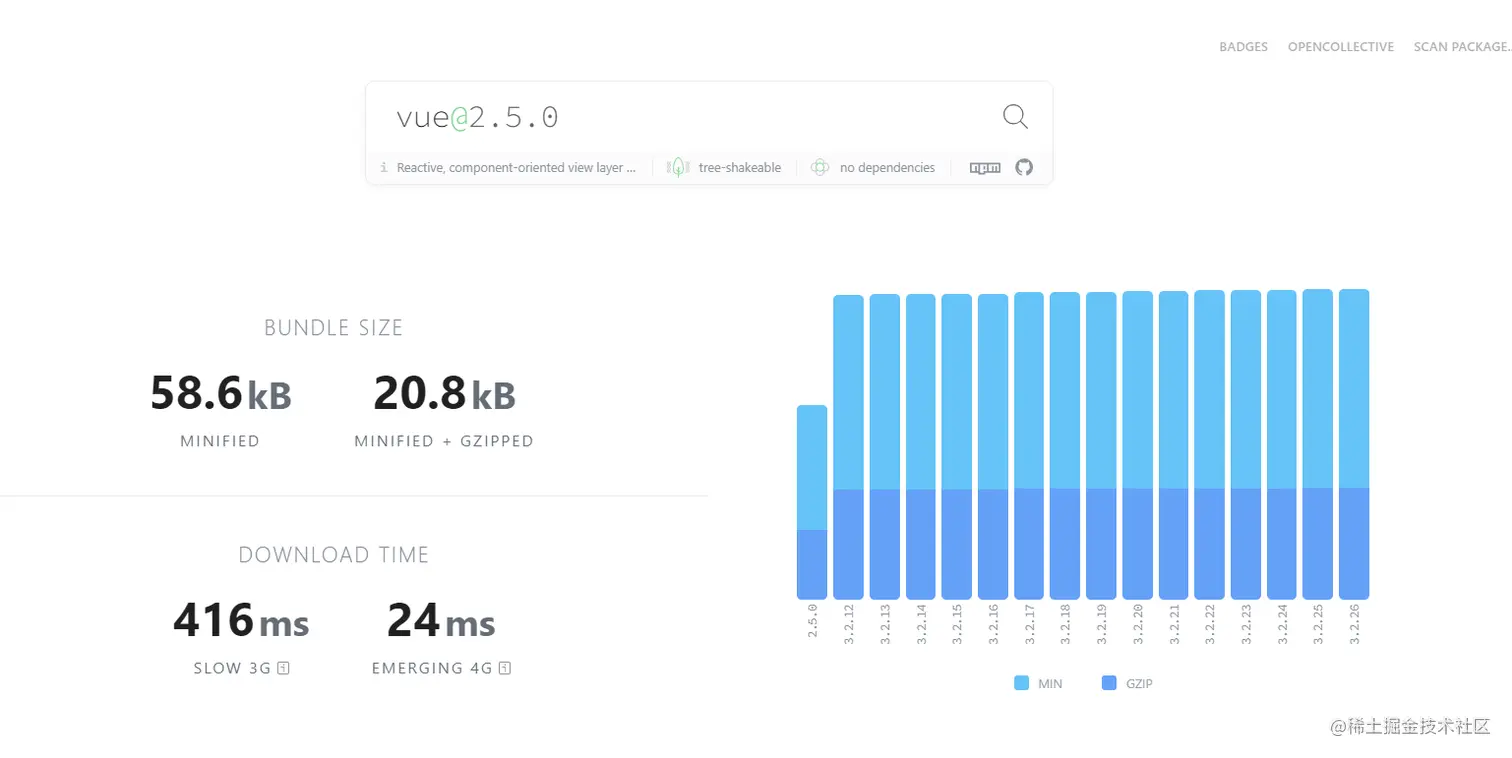This screenshot has height=758, width=1512.
Task: Click the package description text
Action: (x=516, y=168)
